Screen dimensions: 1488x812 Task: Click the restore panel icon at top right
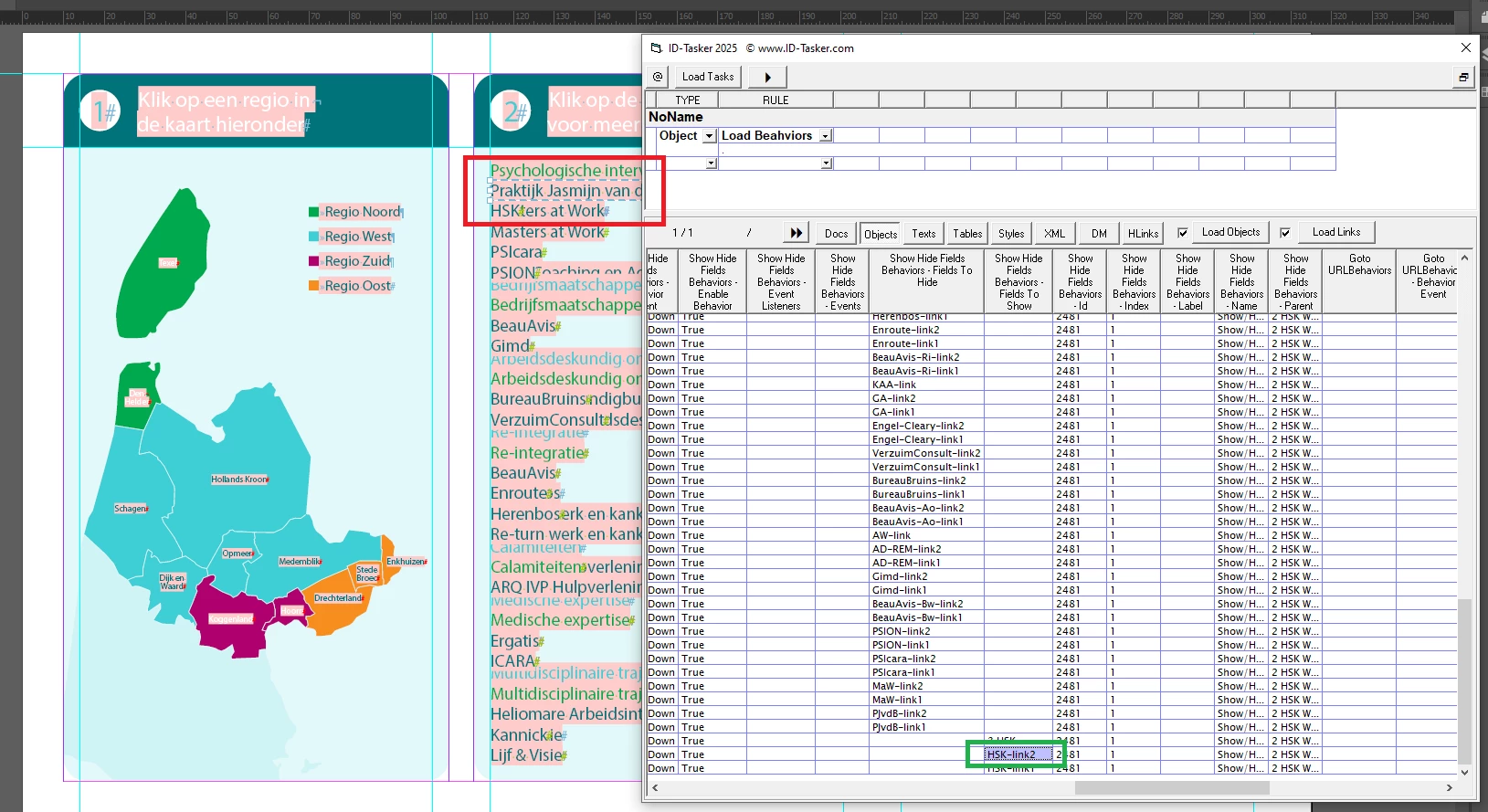point(1463,77)
